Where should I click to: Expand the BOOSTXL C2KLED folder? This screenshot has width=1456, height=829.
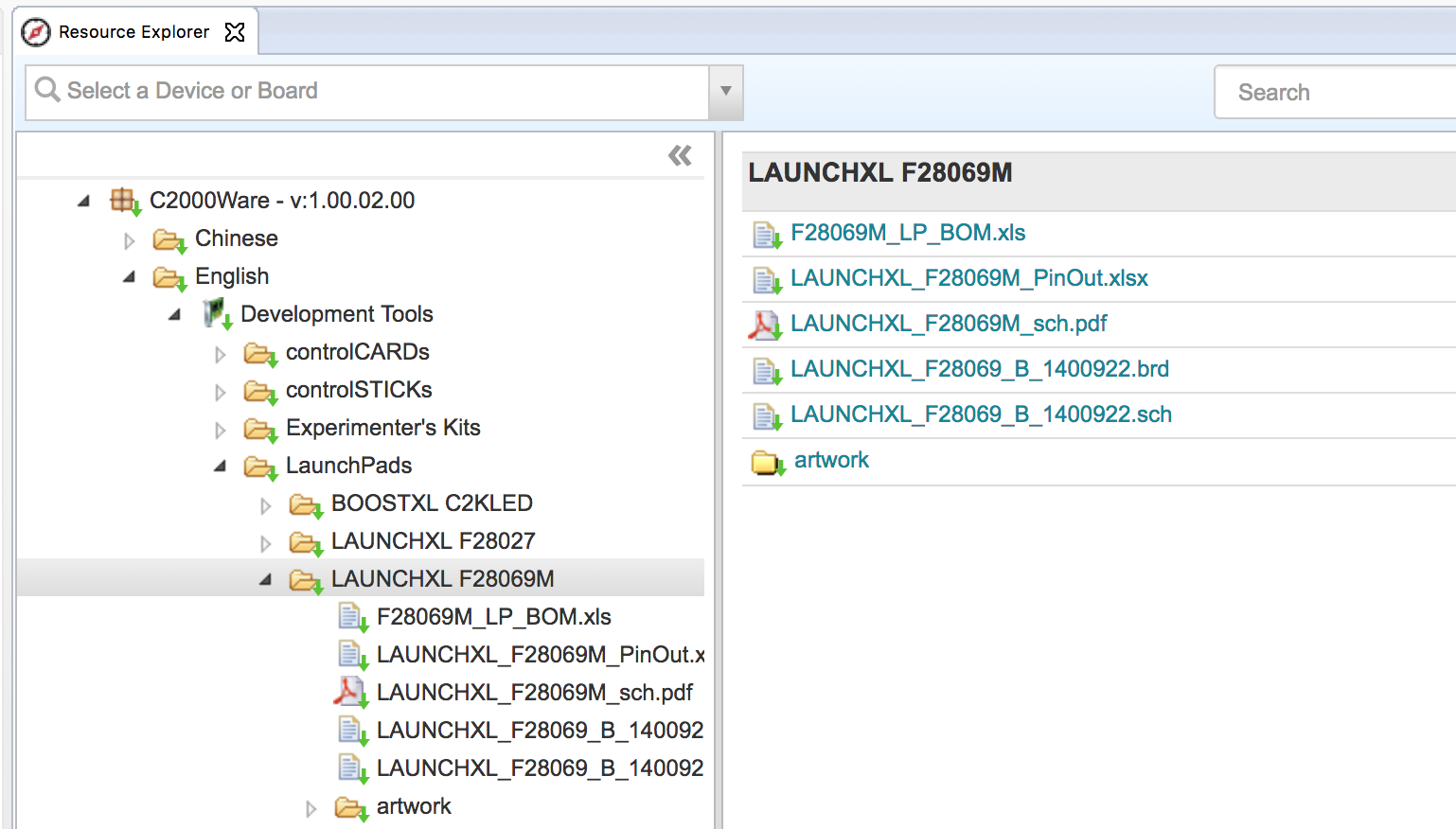click(x=266, y=505)
